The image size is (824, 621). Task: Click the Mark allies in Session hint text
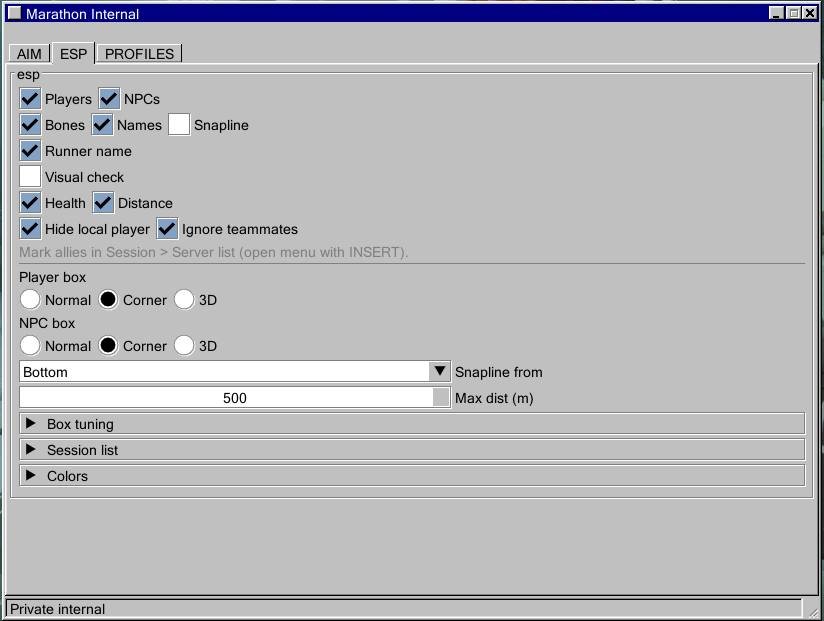tap(213, 253)
